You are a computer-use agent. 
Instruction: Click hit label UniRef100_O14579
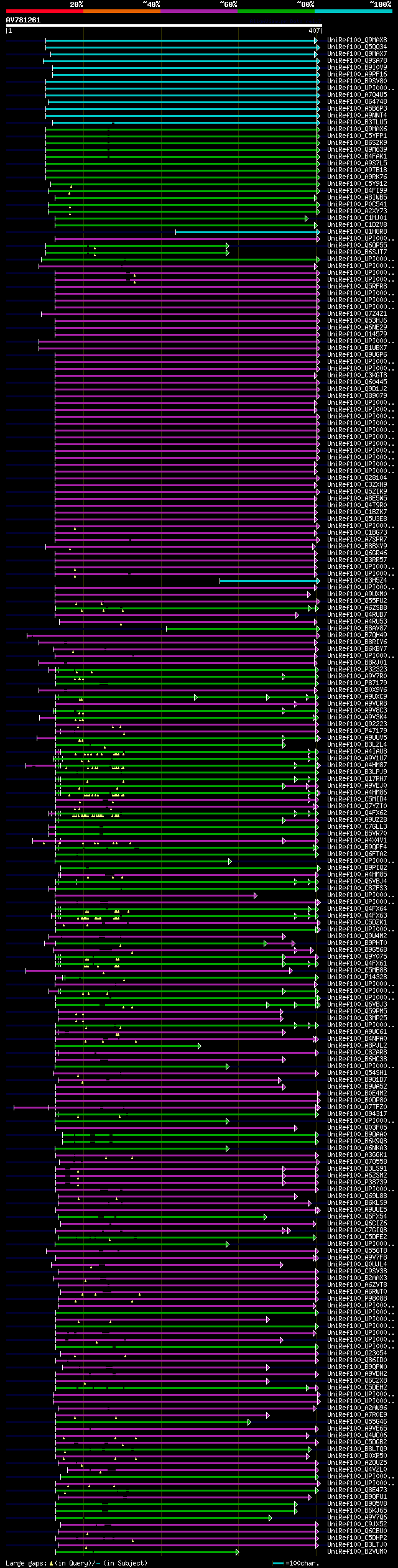pos(357,334)
